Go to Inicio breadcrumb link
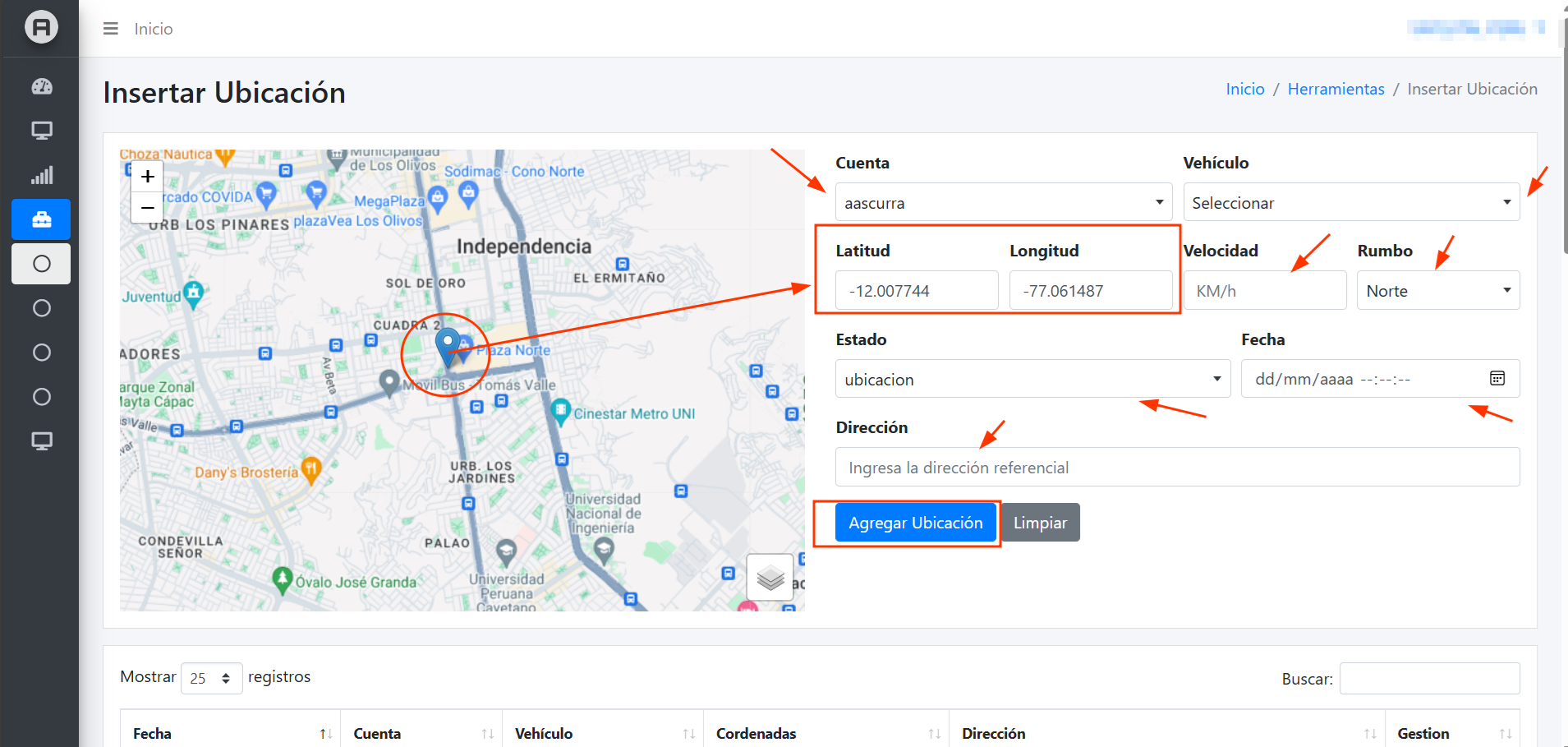 (x=1244, y=89)
